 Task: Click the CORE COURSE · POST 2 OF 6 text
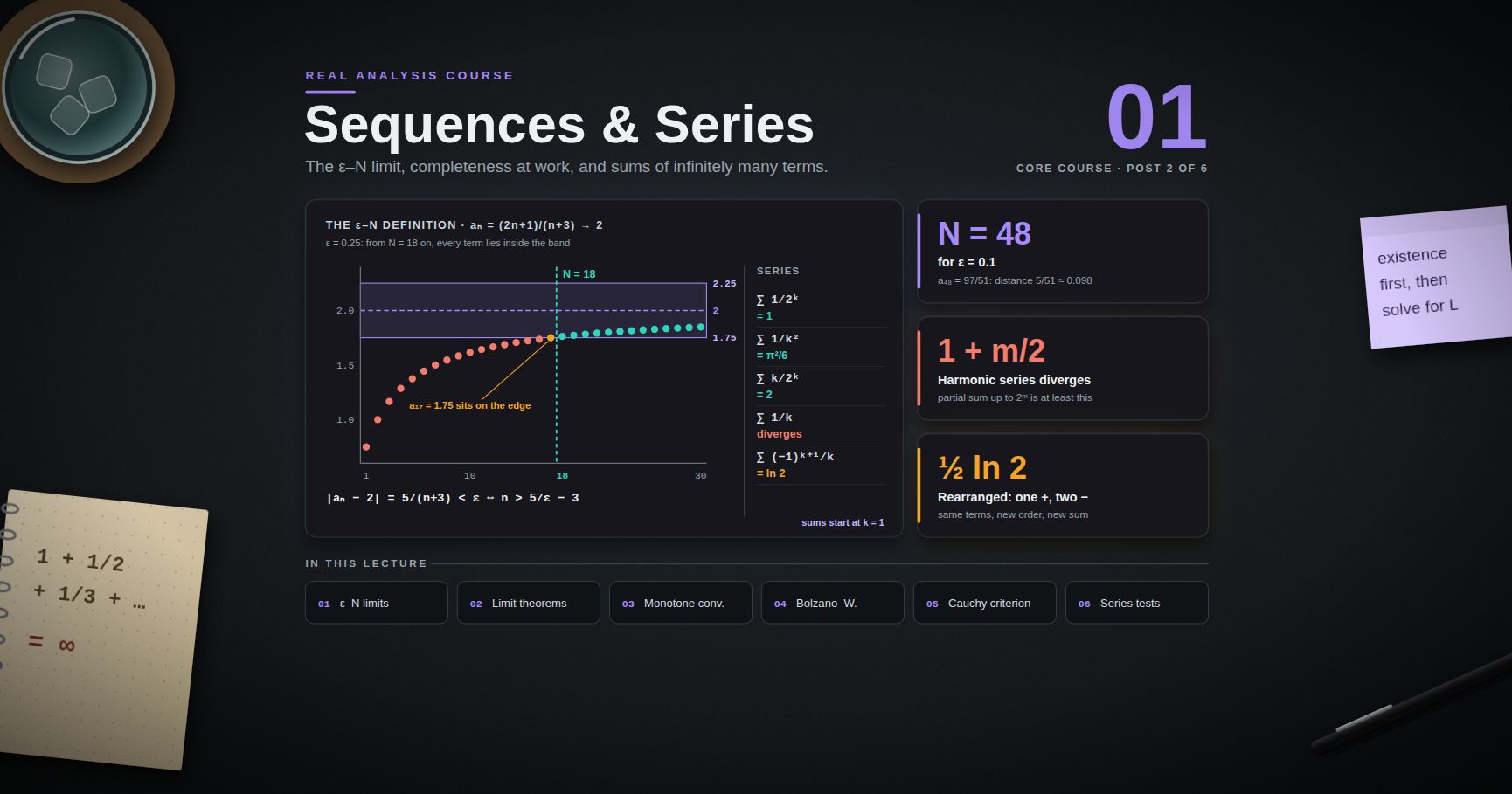pos(1112,168)
